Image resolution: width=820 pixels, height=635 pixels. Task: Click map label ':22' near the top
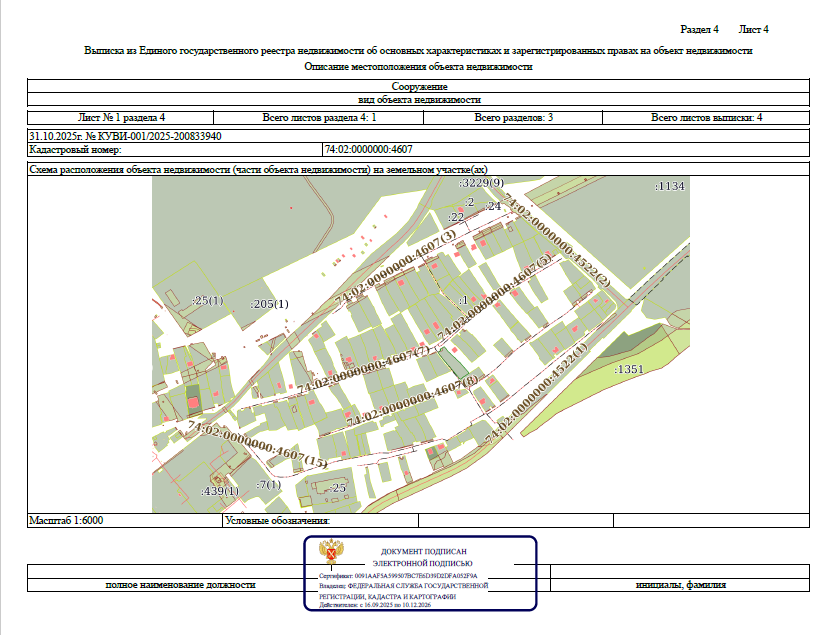click(x=456, y=217)
